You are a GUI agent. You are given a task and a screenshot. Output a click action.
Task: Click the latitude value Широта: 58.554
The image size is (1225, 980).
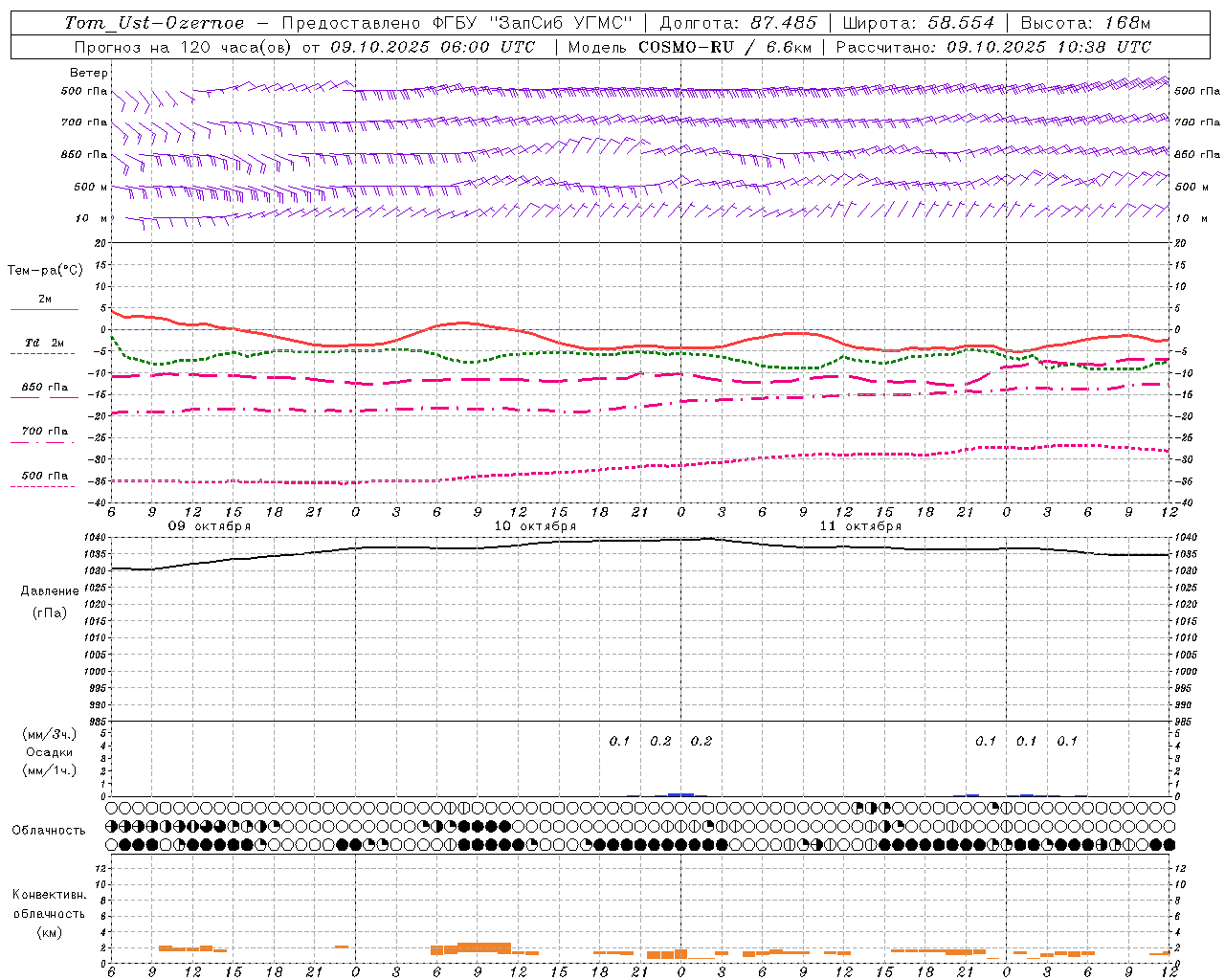pos(919,23)
